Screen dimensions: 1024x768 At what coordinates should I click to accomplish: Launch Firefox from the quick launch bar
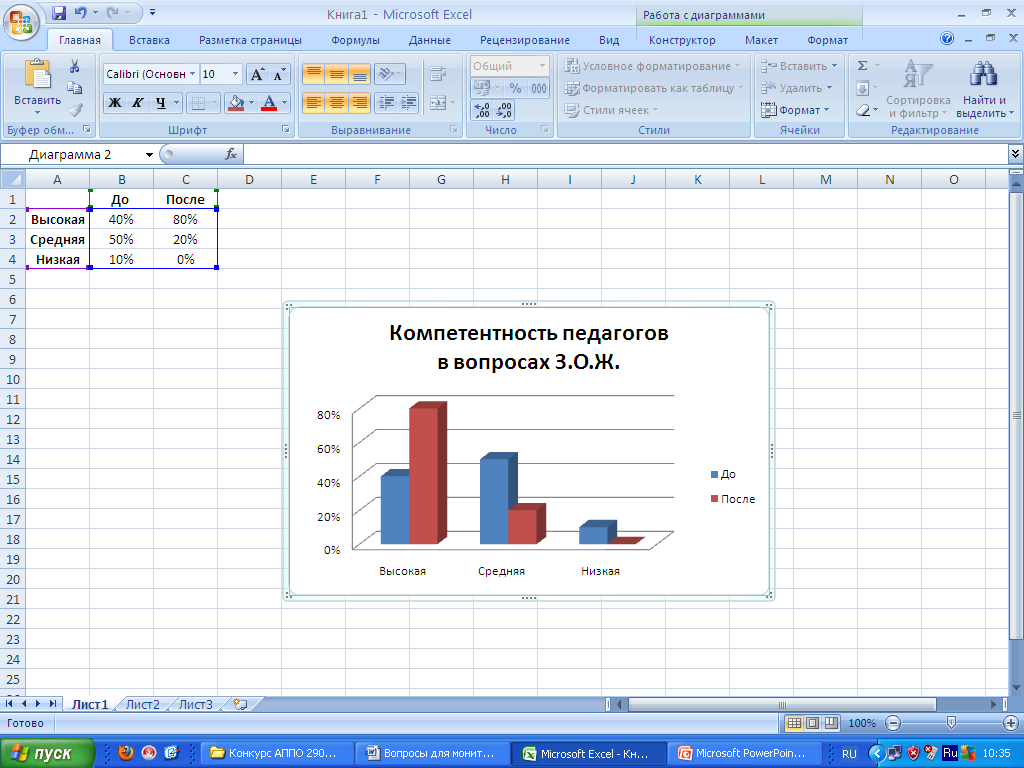click(126, 753)
